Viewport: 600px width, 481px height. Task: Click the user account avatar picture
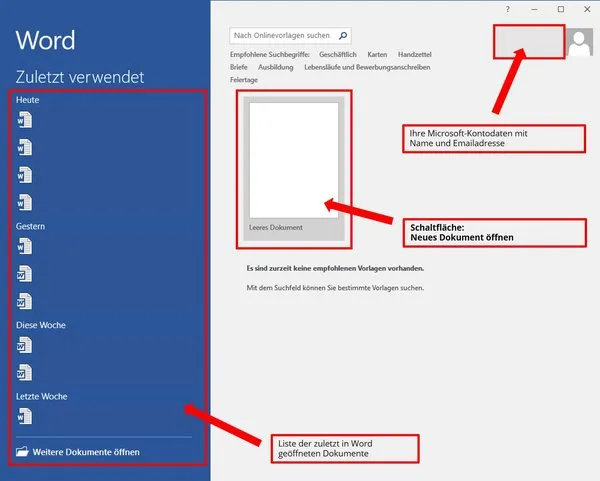pyautogui.click(x=579, y=42)
